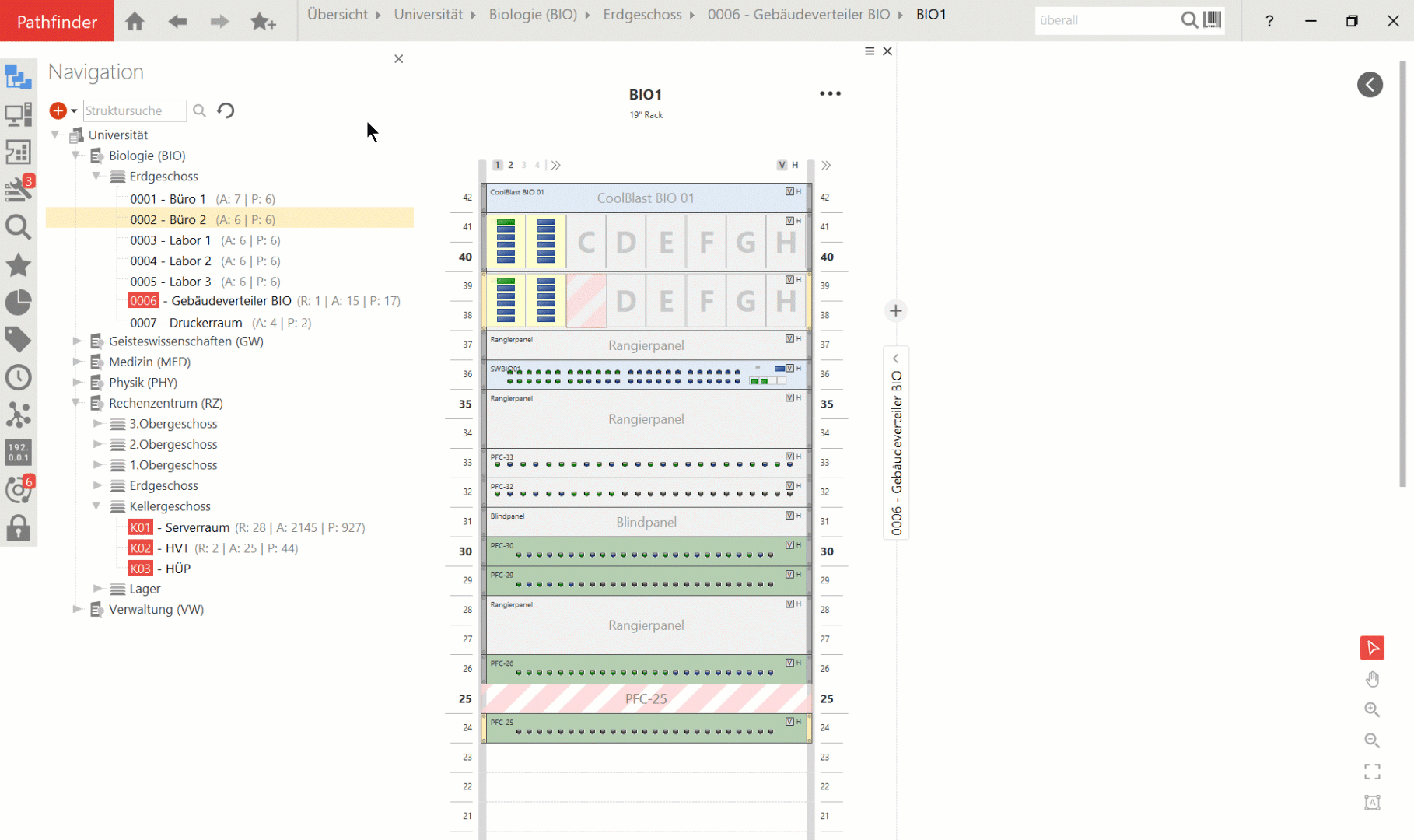1414x840 pixels.
Task: Open the IP address management sidebar icon
Action: tap(18, 452)
